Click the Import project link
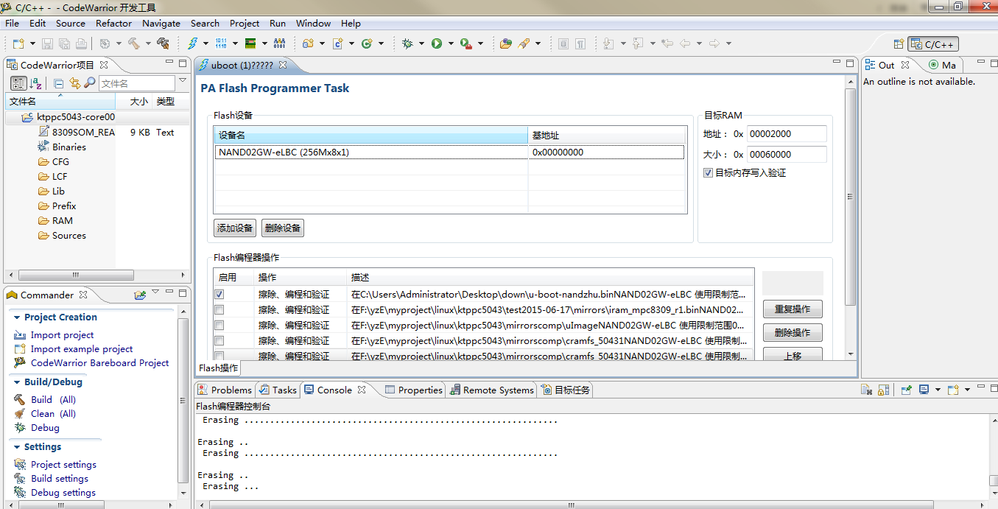The image size is (998, 509). tap(62, 335)
